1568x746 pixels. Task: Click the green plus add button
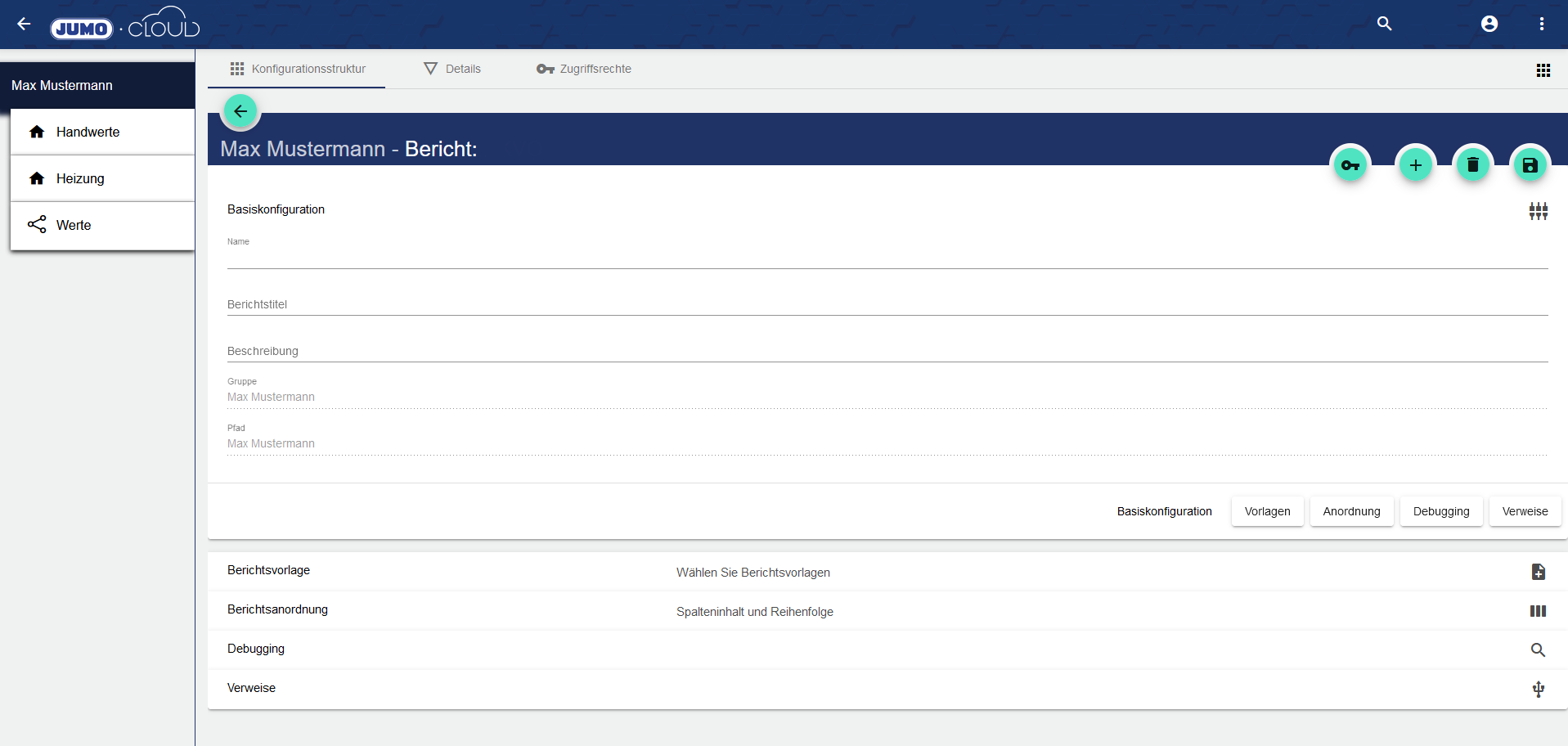point(1415,165)
